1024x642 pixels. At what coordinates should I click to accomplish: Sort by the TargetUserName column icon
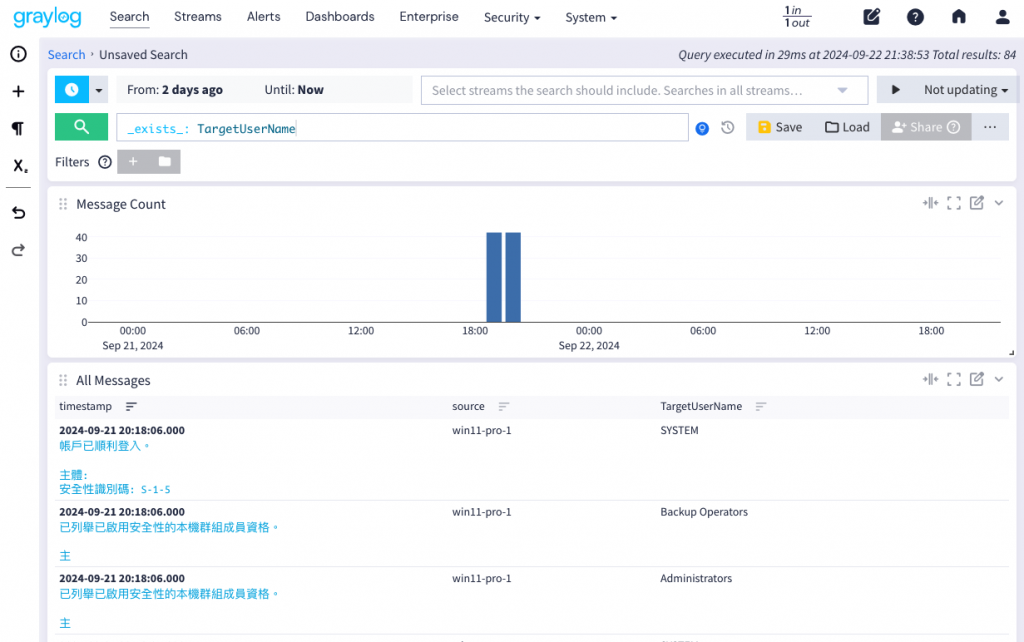tap(761, 406)
